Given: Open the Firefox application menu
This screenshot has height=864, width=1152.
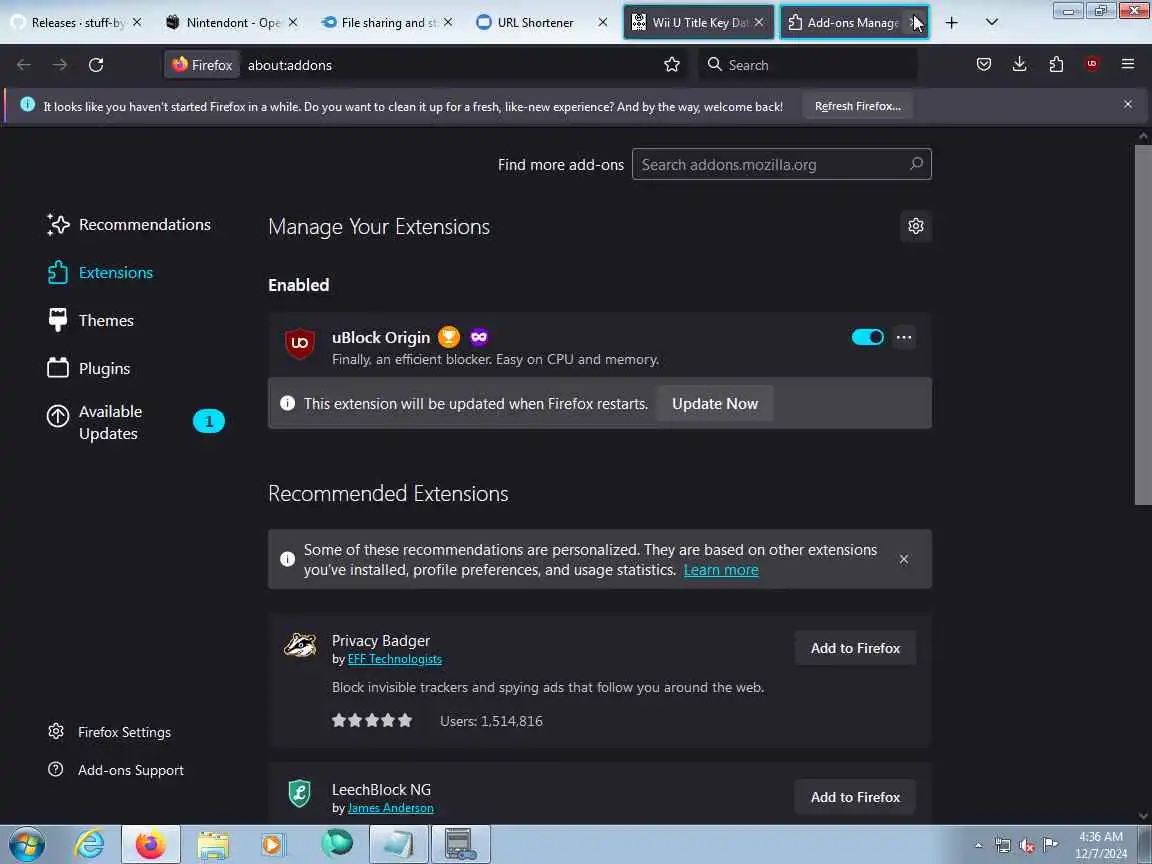Looking at the screenshot, I should pyautogui.click(x=1128, y=65).
